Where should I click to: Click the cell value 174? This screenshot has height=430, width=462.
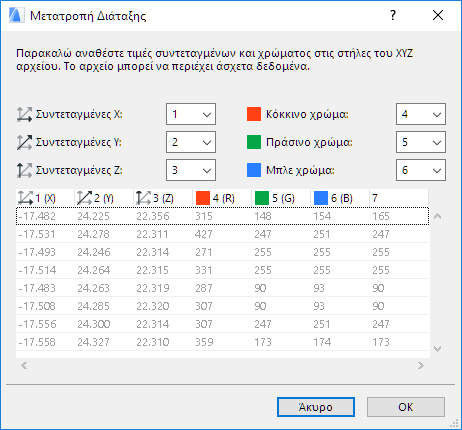point(322,342)
